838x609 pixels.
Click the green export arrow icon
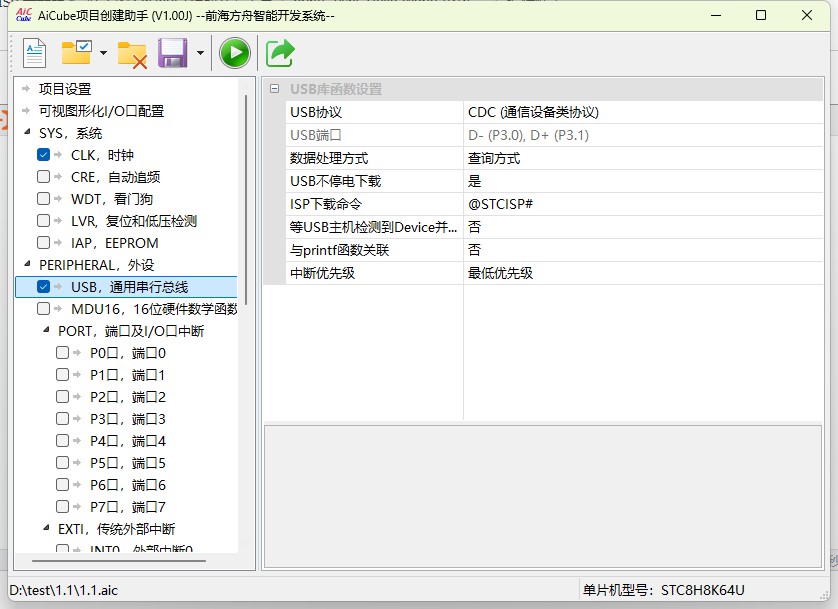[280, 53]
